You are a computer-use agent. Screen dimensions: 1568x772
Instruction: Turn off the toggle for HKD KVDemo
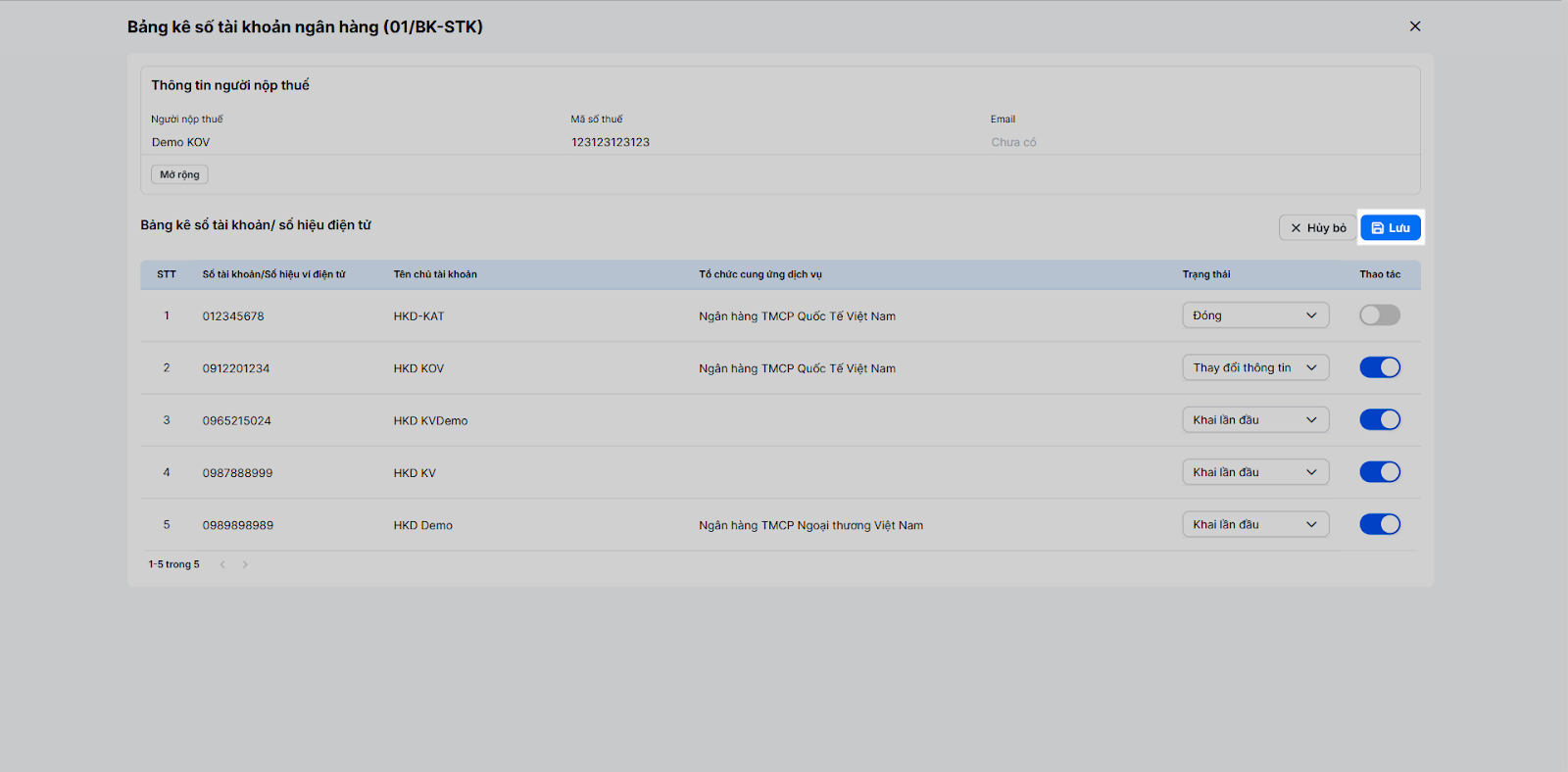(x=1379, y=419)
